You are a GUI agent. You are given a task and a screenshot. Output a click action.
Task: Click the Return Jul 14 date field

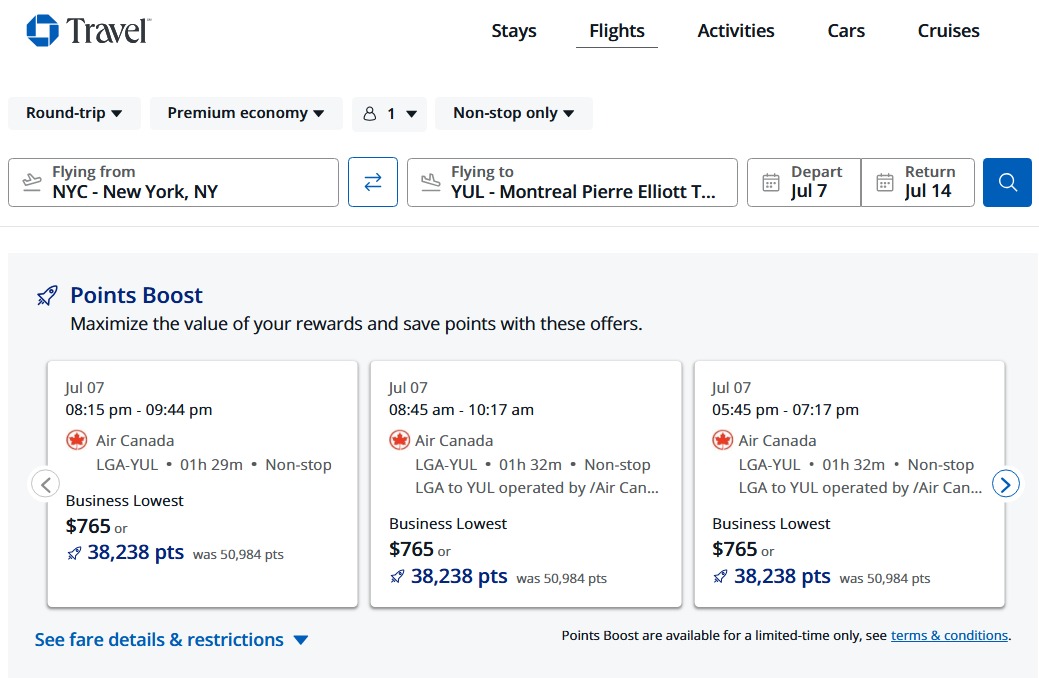[918, 182]
